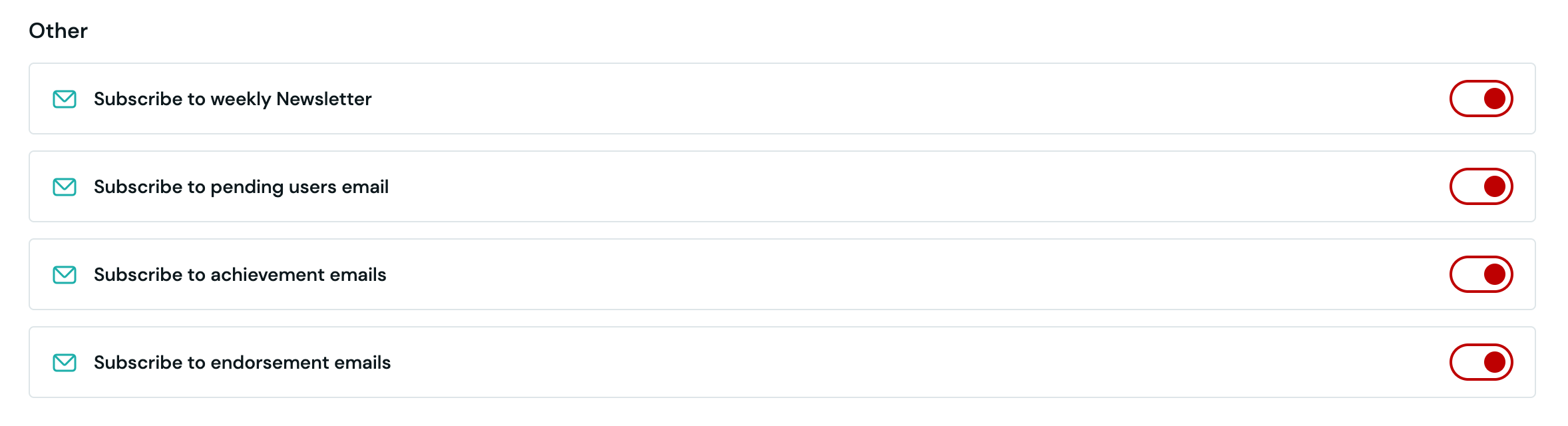The height and width of the screenshot is (426, 1568).
Task: Select the achievement emails envelope icon
Action: pyautogui.click(x=65, y=275)
